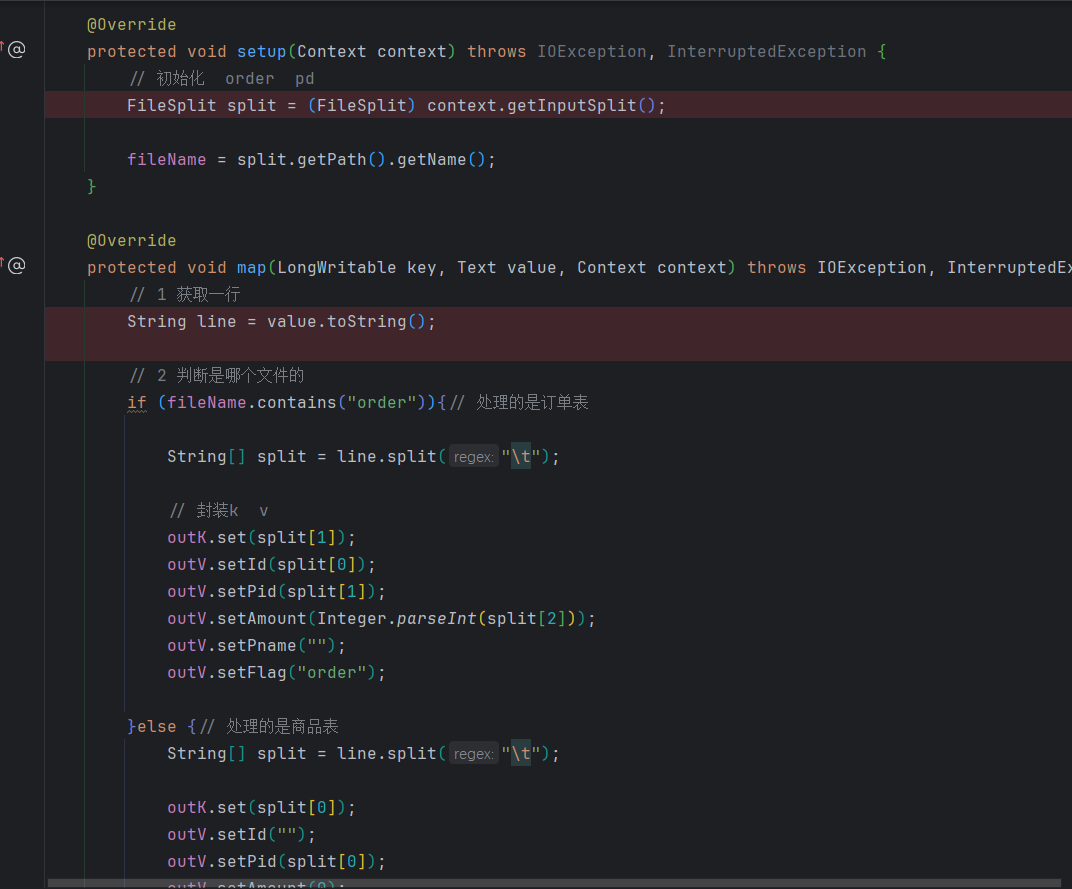The width and height of the screenshot is (1072, 889).
Task: Click the highlighted value.toString() line
Action: [281, 322]
